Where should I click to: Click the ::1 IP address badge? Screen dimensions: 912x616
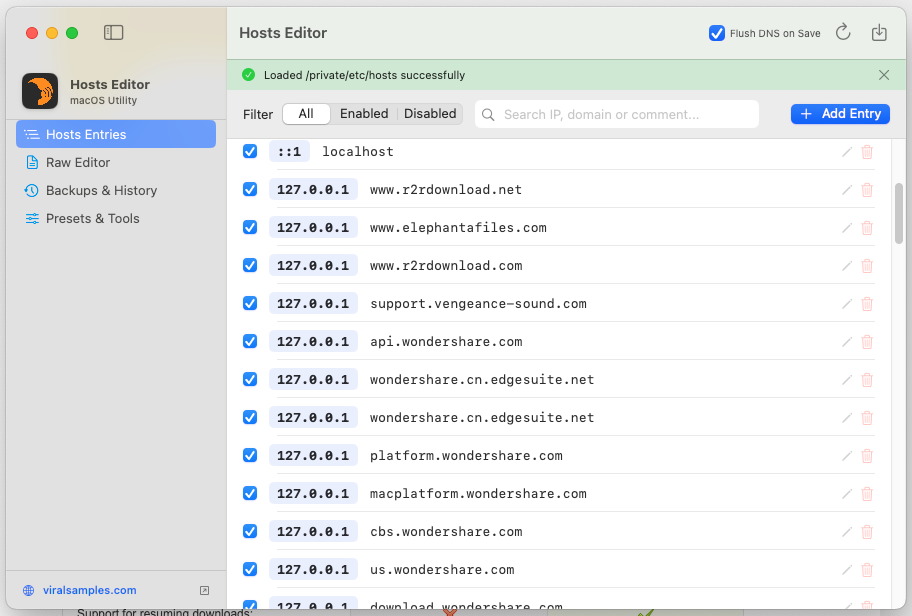289,152
